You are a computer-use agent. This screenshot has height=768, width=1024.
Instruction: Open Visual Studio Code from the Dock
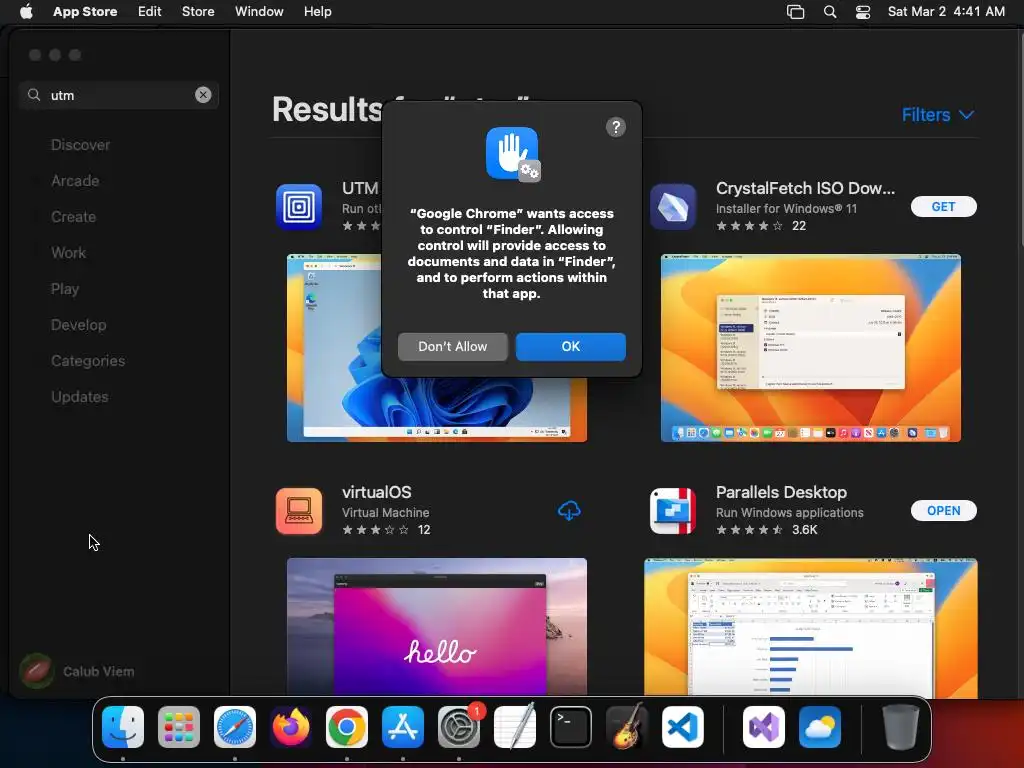(682, 727)
